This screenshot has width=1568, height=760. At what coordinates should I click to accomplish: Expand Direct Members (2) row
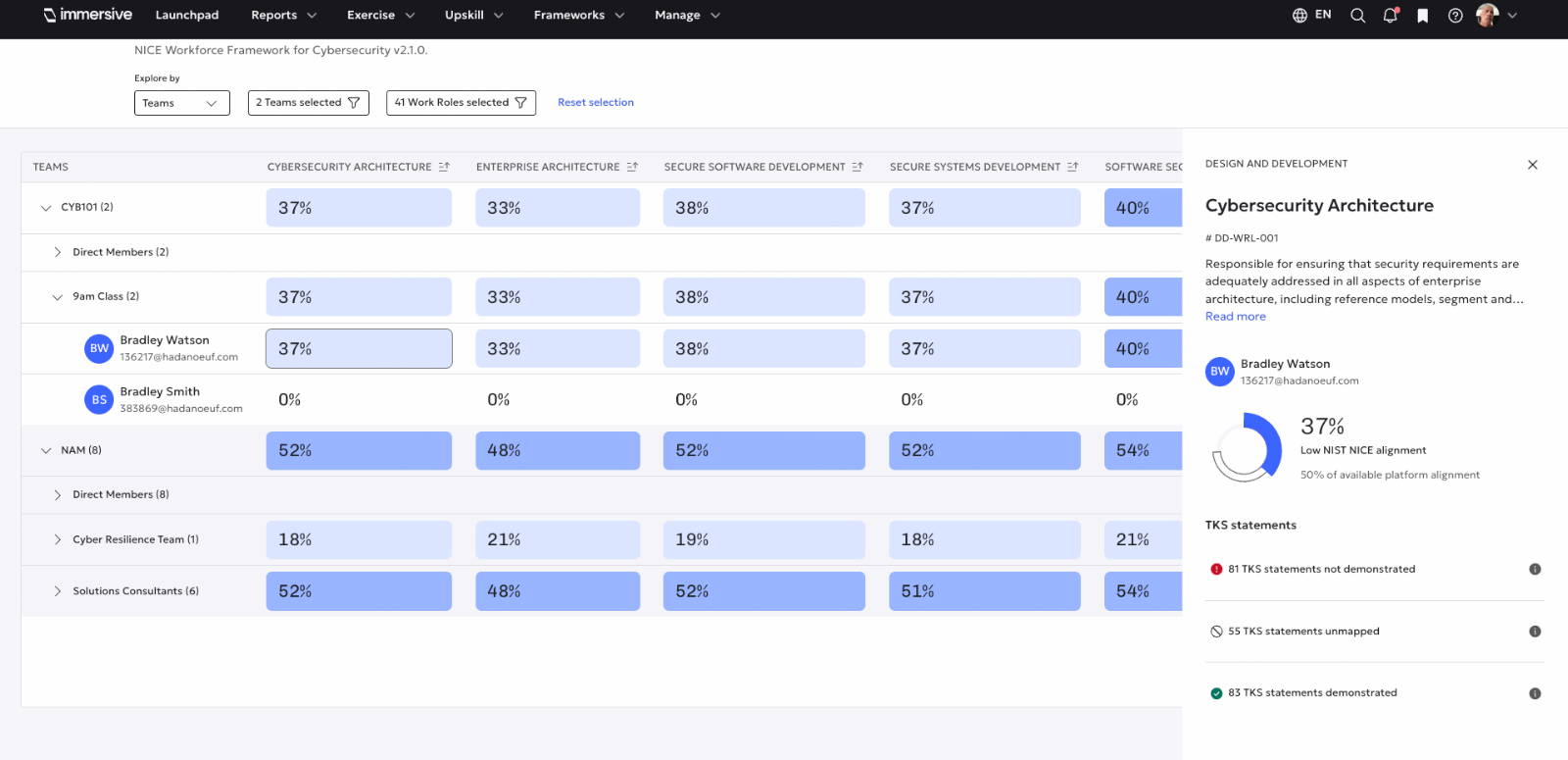tap(57, 252)
